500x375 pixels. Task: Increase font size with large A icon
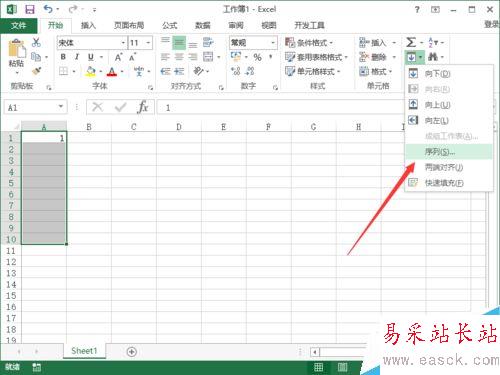tap(118, 57)
